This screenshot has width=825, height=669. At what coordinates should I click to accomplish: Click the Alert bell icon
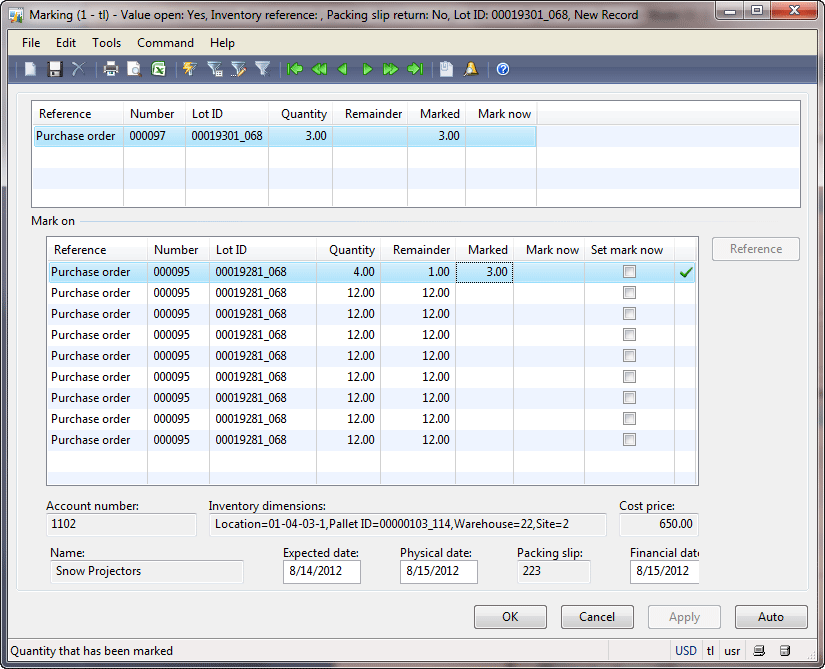(470, 69)
